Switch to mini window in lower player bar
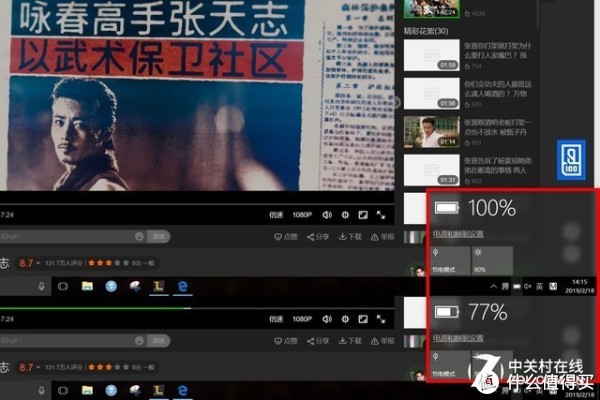 tap(363, 319)
